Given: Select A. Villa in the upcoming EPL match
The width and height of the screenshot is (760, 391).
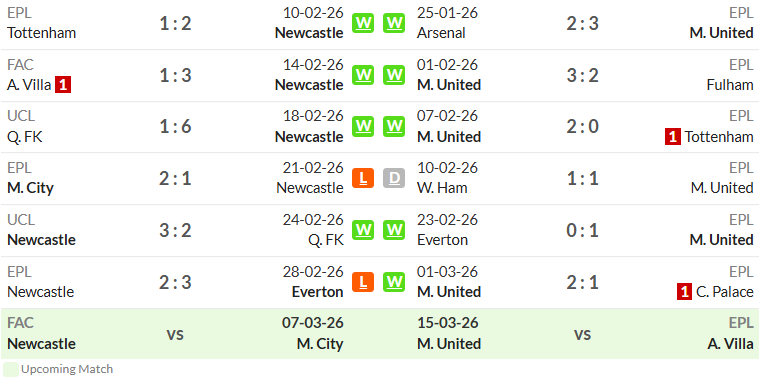Looking at the screenshot, I should [x=730, y=344].
